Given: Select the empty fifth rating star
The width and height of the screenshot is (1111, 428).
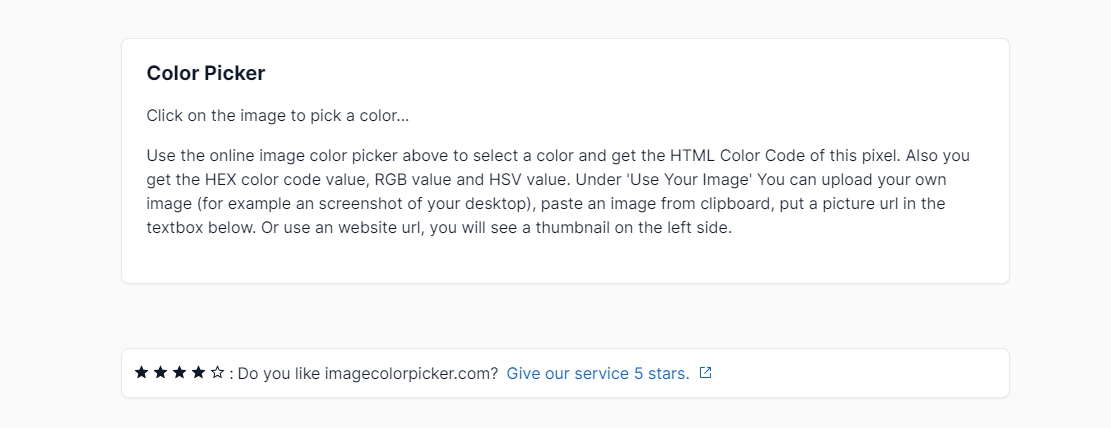Looking at the screenshot, I should click(218, 373).
